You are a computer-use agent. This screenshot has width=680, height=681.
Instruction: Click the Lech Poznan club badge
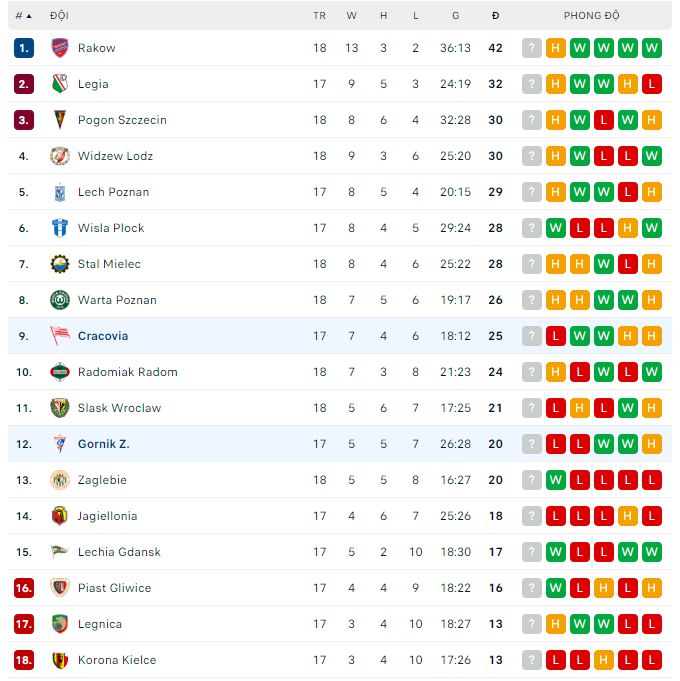(59, 192)
